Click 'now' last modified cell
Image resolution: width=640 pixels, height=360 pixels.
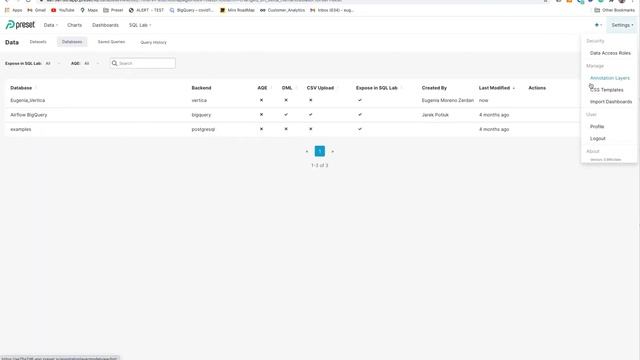tap(484, 100)
